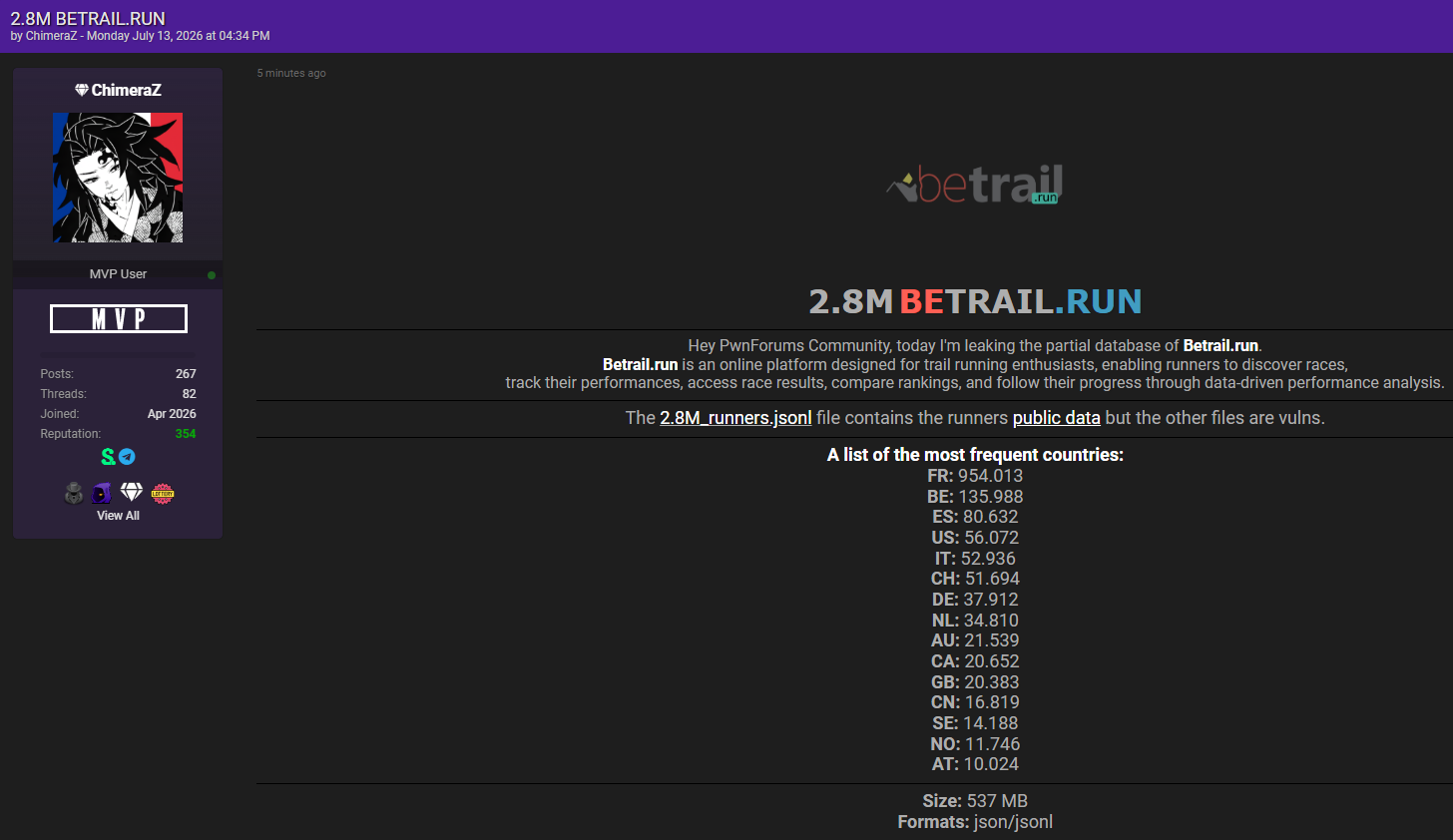Viewport: 1453px width, 840px height.
Task: Click the large 2.8M BETRAIL.RUN heading
Action: click(975, 301)
